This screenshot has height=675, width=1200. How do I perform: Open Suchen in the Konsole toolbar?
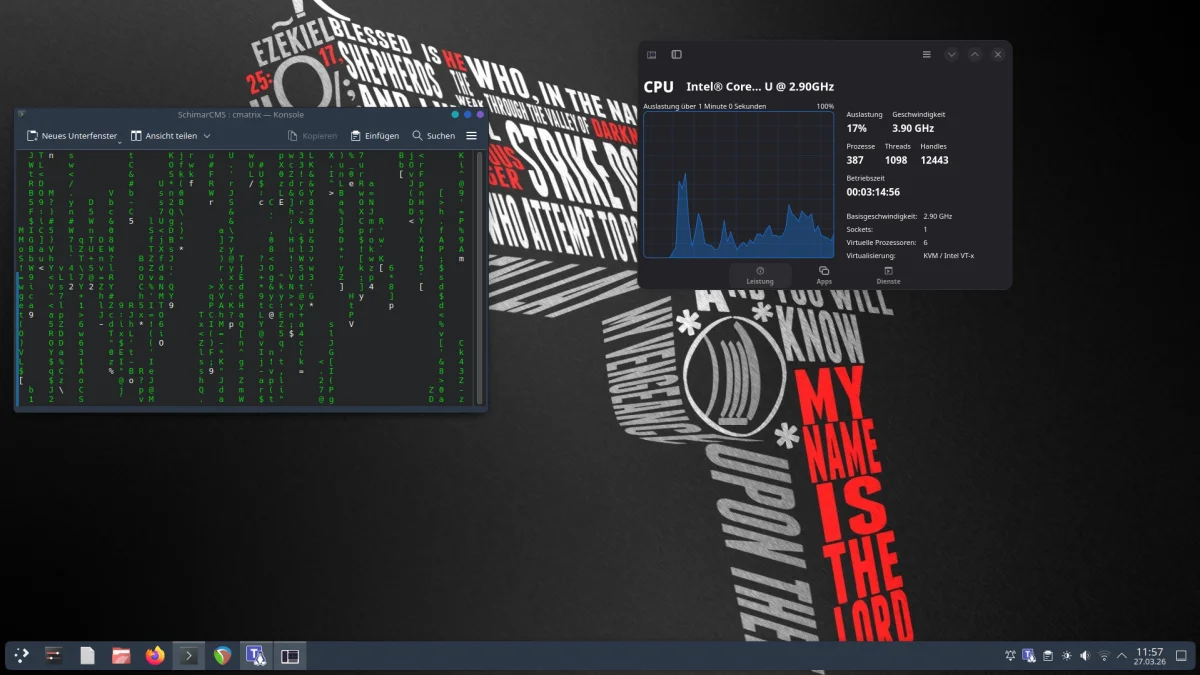click(433, 136)
